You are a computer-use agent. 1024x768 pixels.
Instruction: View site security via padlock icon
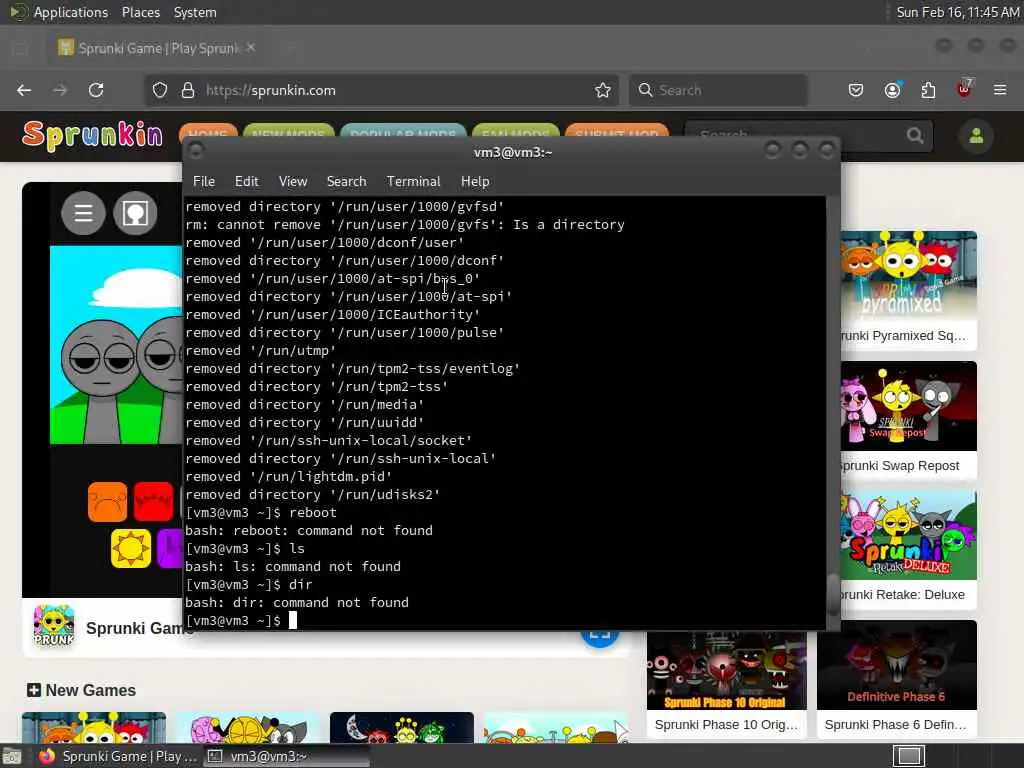pos(188,90)
